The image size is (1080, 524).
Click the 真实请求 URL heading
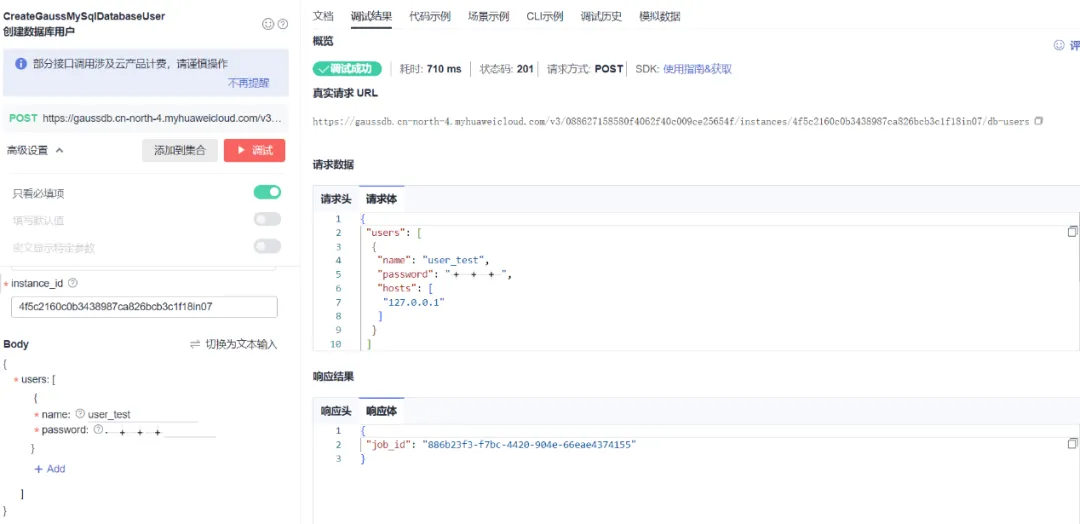pos(344,93)
